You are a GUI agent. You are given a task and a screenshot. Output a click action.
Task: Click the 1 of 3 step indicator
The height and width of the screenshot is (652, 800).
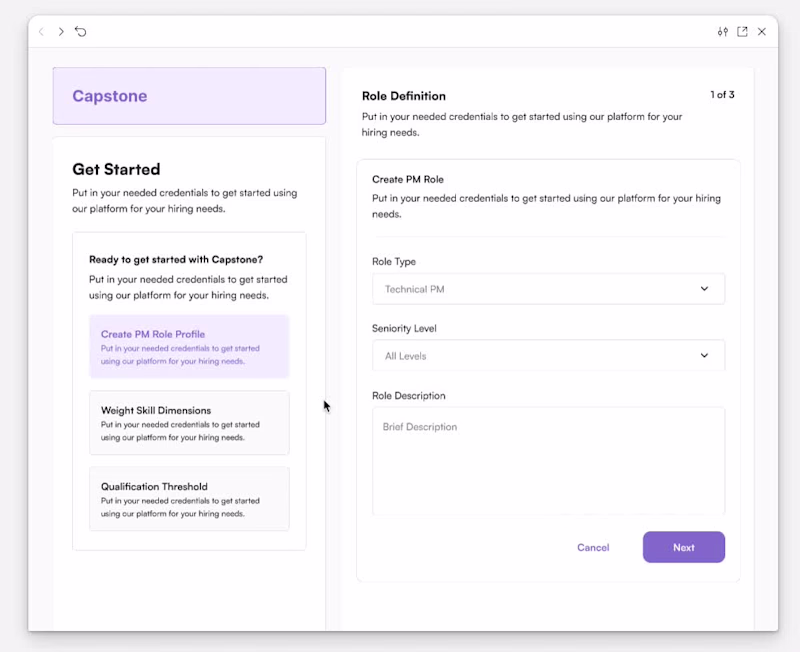pos(722,95)
